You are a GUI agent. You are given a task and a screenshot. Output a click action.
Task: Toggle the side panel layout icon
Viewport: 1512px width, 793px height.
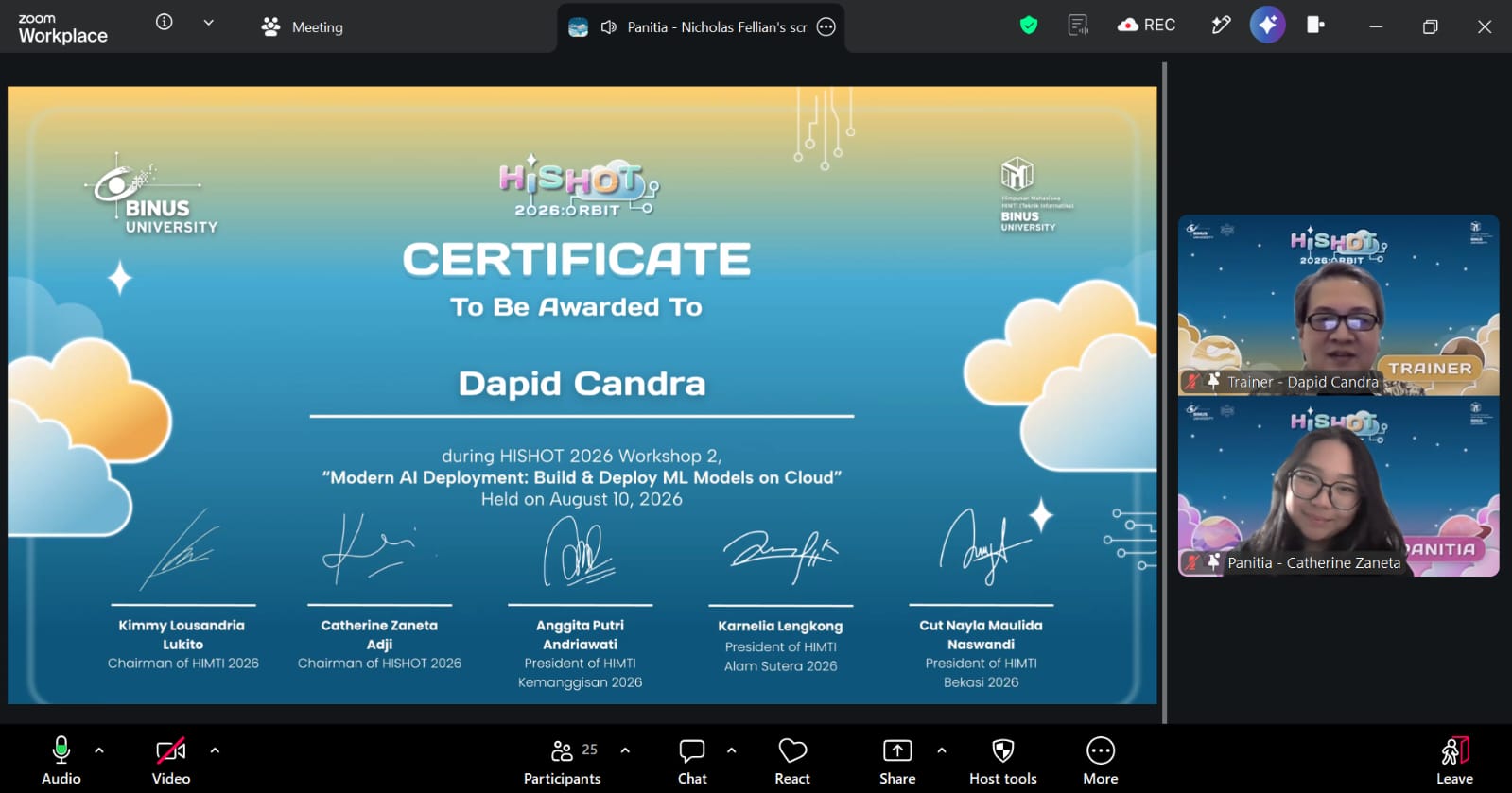(x=1315, y=26)
